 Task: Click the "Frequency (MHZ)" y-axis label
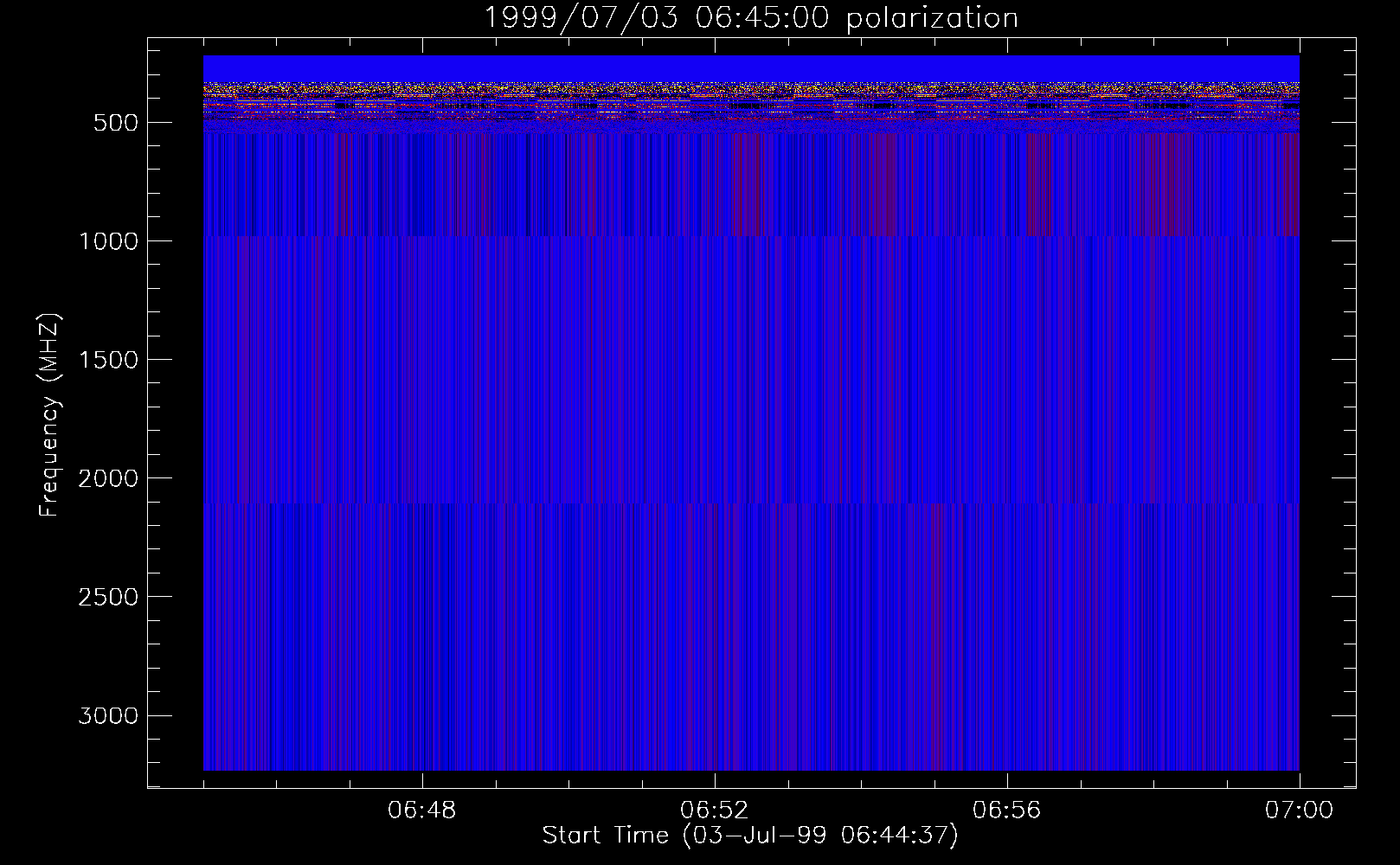coord(49,415)
